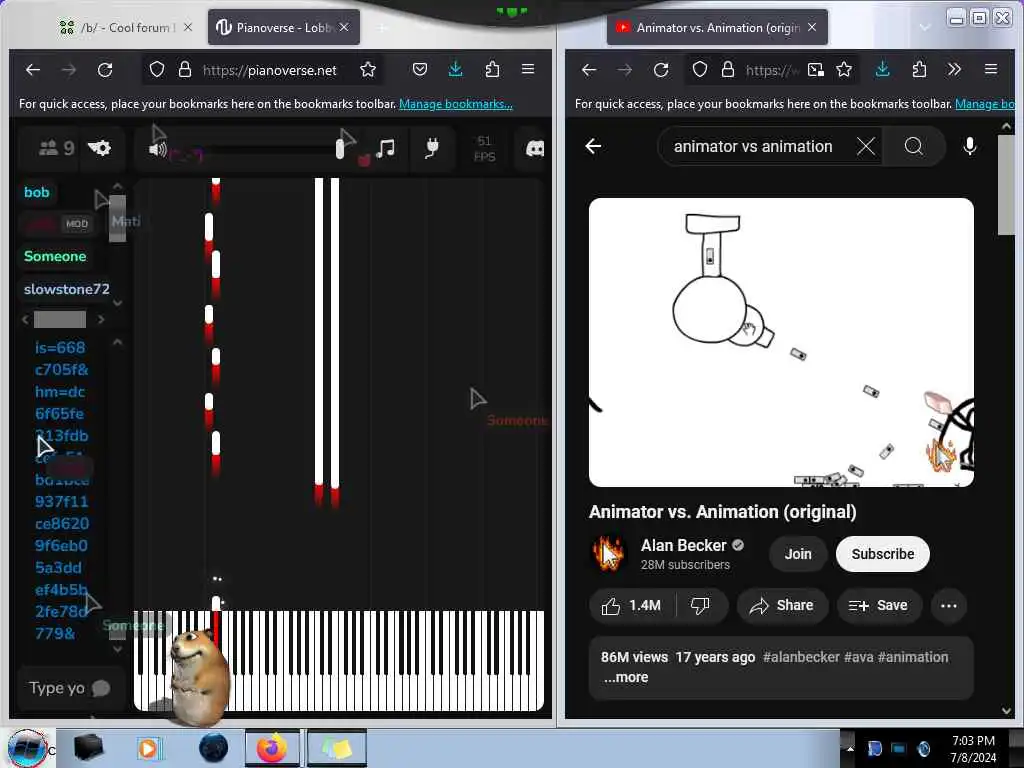Screen dimensions: 1024x768
Task: Open Pianoverse music note menu
Action: click(385, 148)
